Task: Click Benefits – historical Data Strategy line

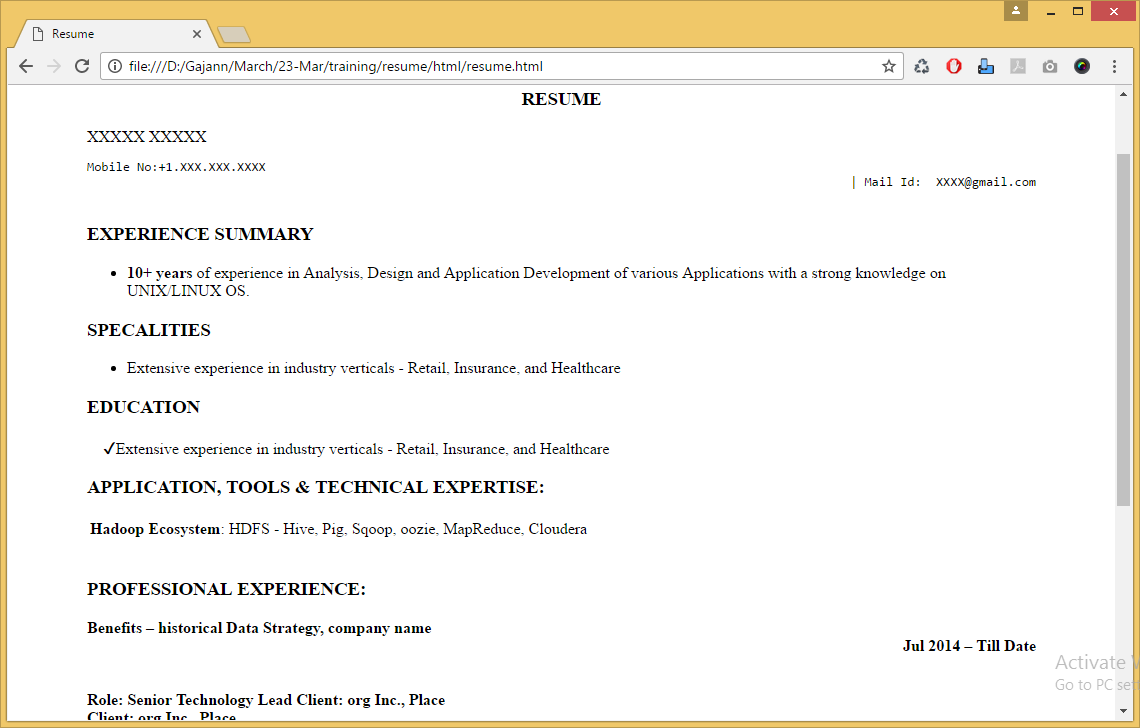Action: [x=259, y=628]
